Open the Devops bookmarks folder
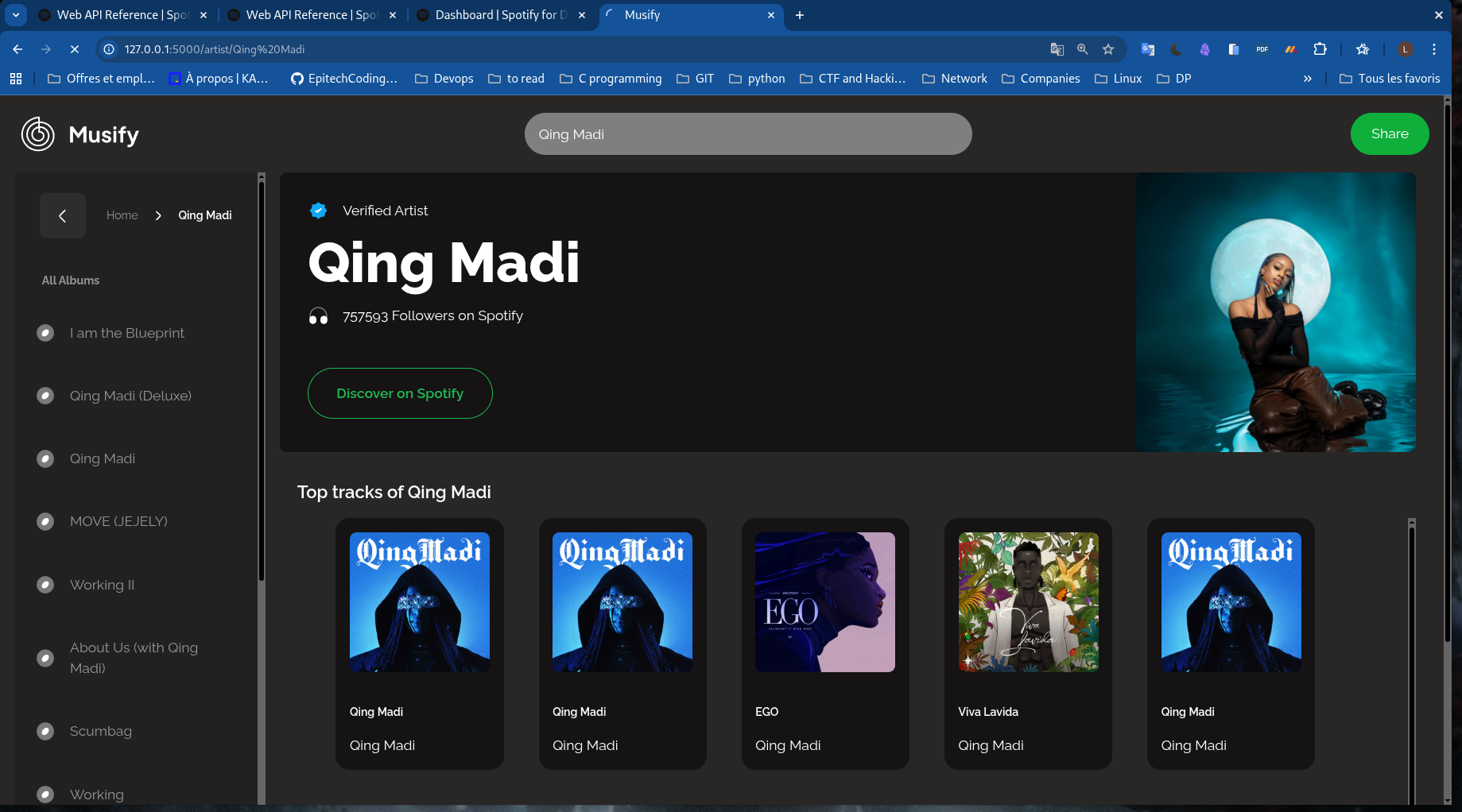1462x812 pixels. (444, 79)
